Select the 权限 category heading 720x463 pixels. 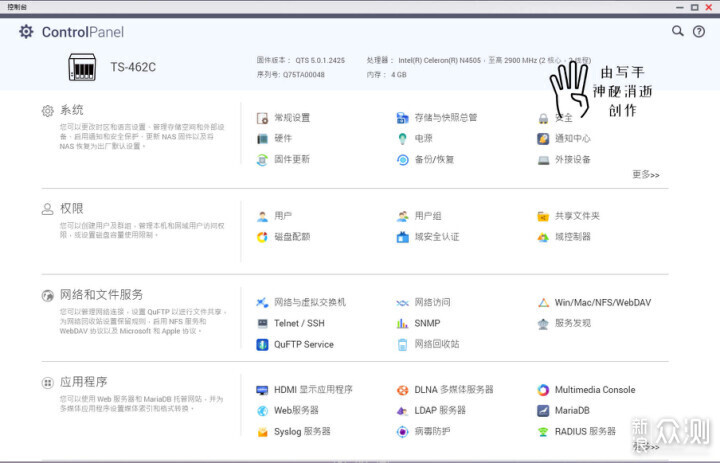tap(72, 209)
